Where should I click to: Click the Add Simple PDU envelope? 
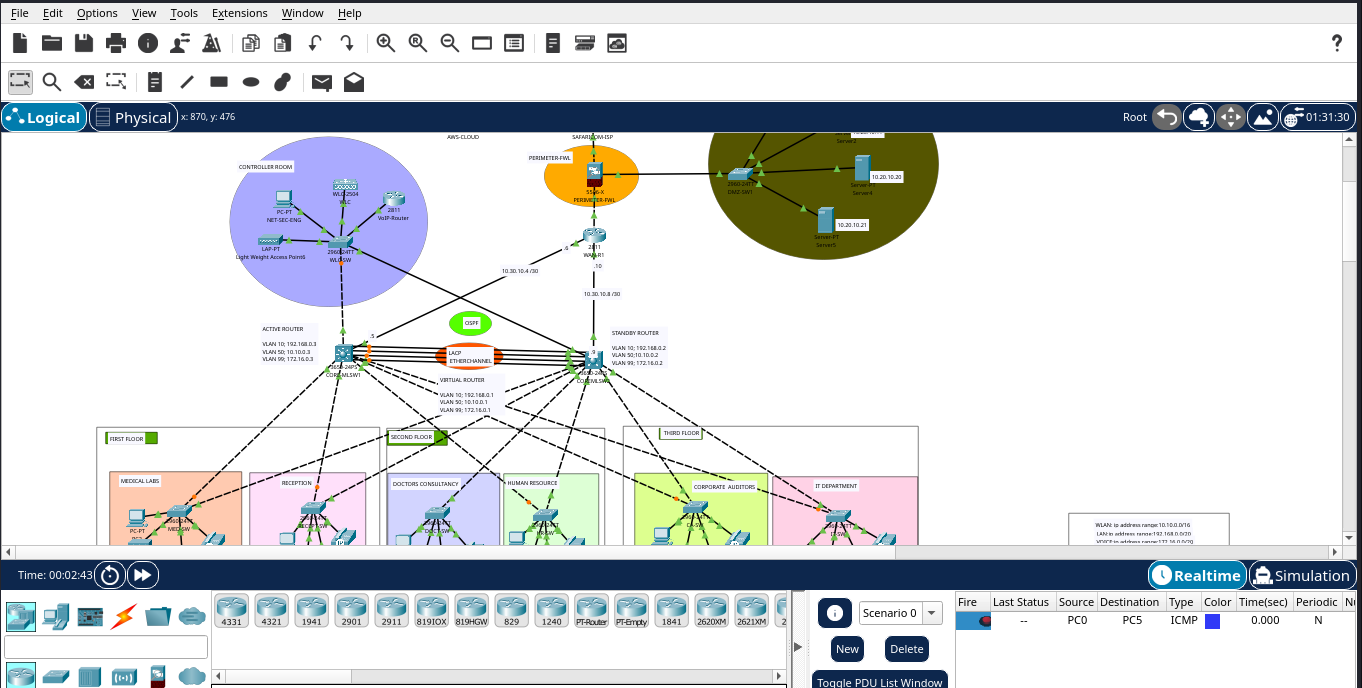[321, 82]
